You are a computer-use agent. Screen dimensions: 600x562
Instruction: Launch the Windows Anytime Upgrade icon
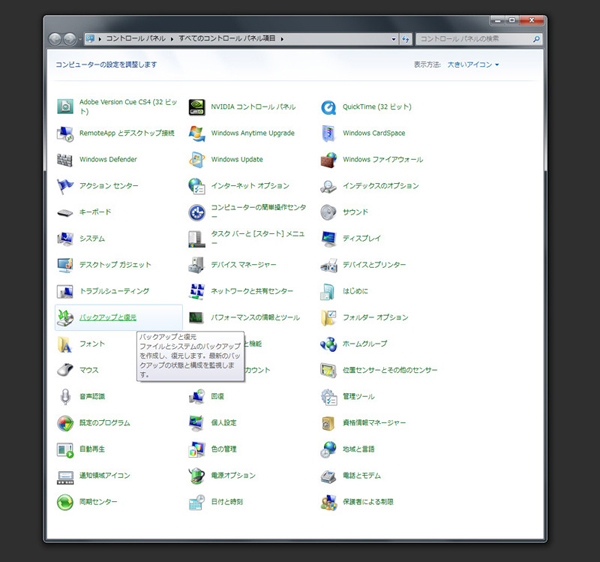click(197, 133)
